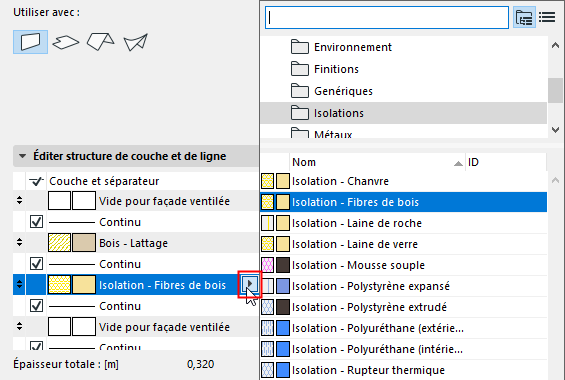
Task: Switch to folder tree view icon
Action: (x=524, y=17)
